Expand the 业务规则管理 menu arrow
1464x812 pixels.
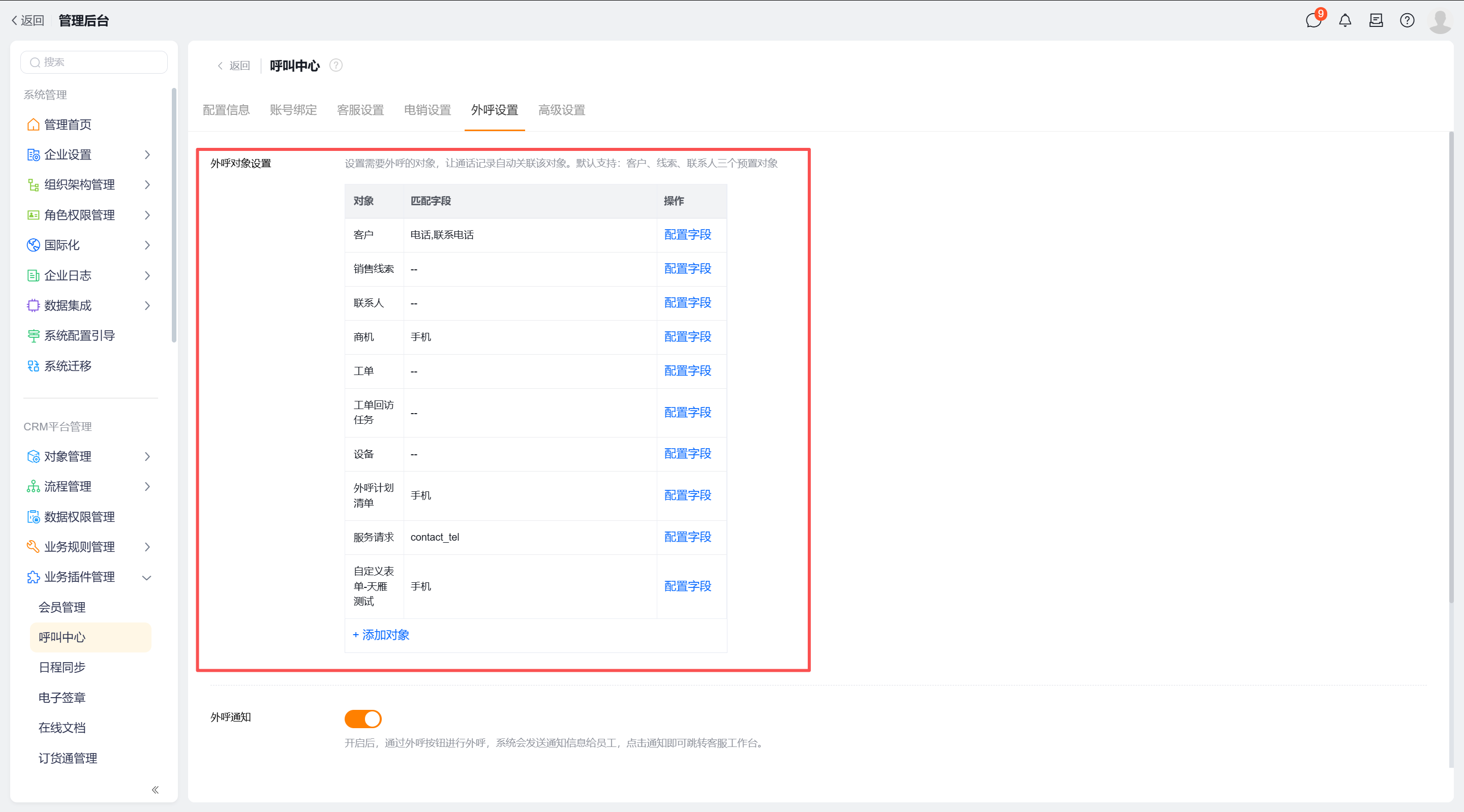click(147, 547)
